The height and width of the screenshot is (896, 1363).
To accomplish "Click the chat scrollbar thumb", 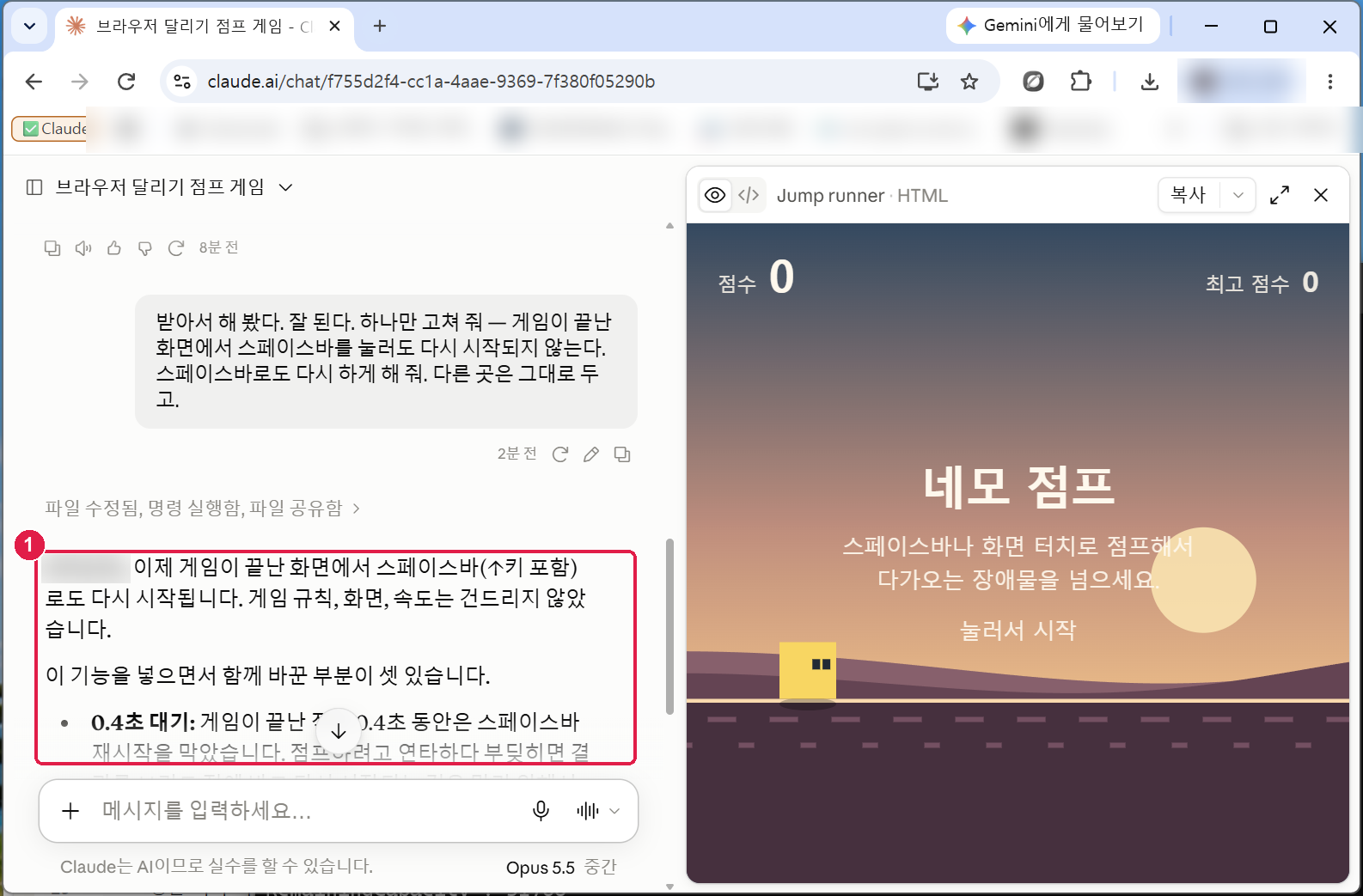I will [669, 626].
